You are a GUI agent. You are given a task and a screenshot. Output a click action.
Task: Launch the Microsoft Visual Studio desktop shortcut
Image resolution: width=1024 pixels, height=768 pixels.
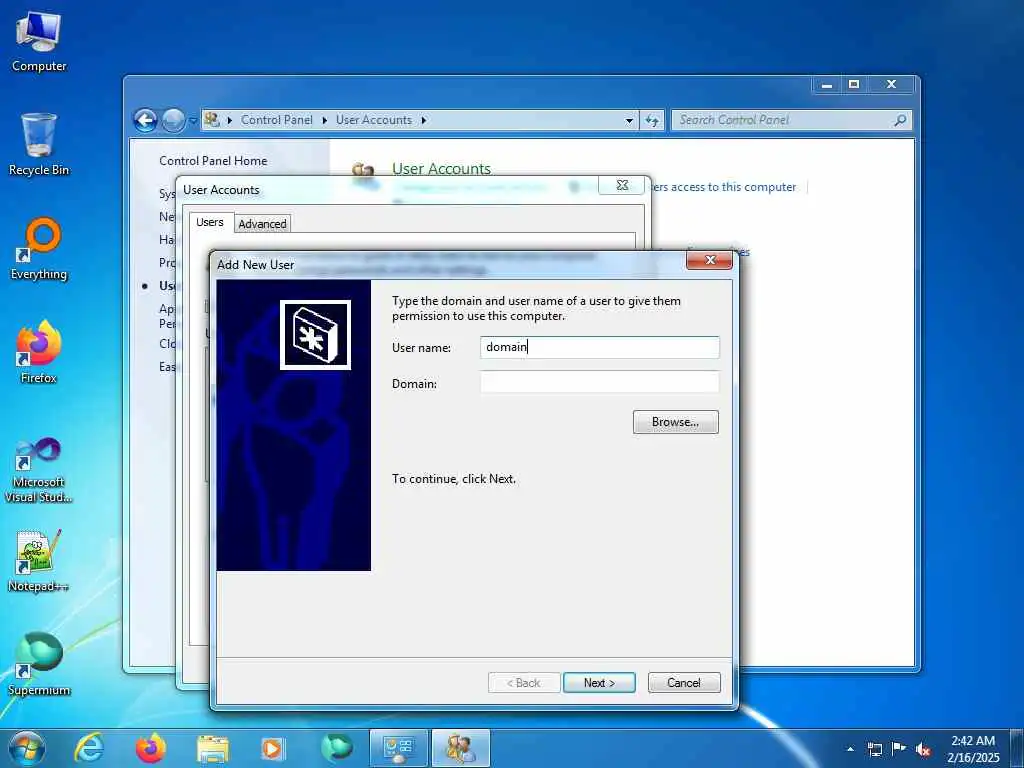(x=39, y=470)
